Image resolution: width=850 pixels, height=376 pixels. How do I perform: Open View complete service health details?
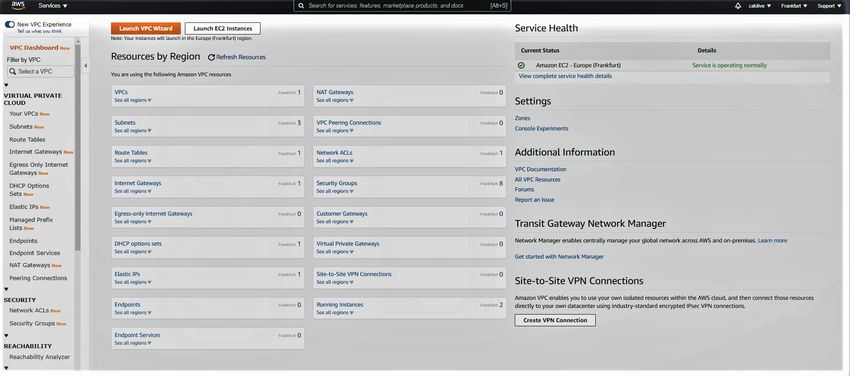565,76
